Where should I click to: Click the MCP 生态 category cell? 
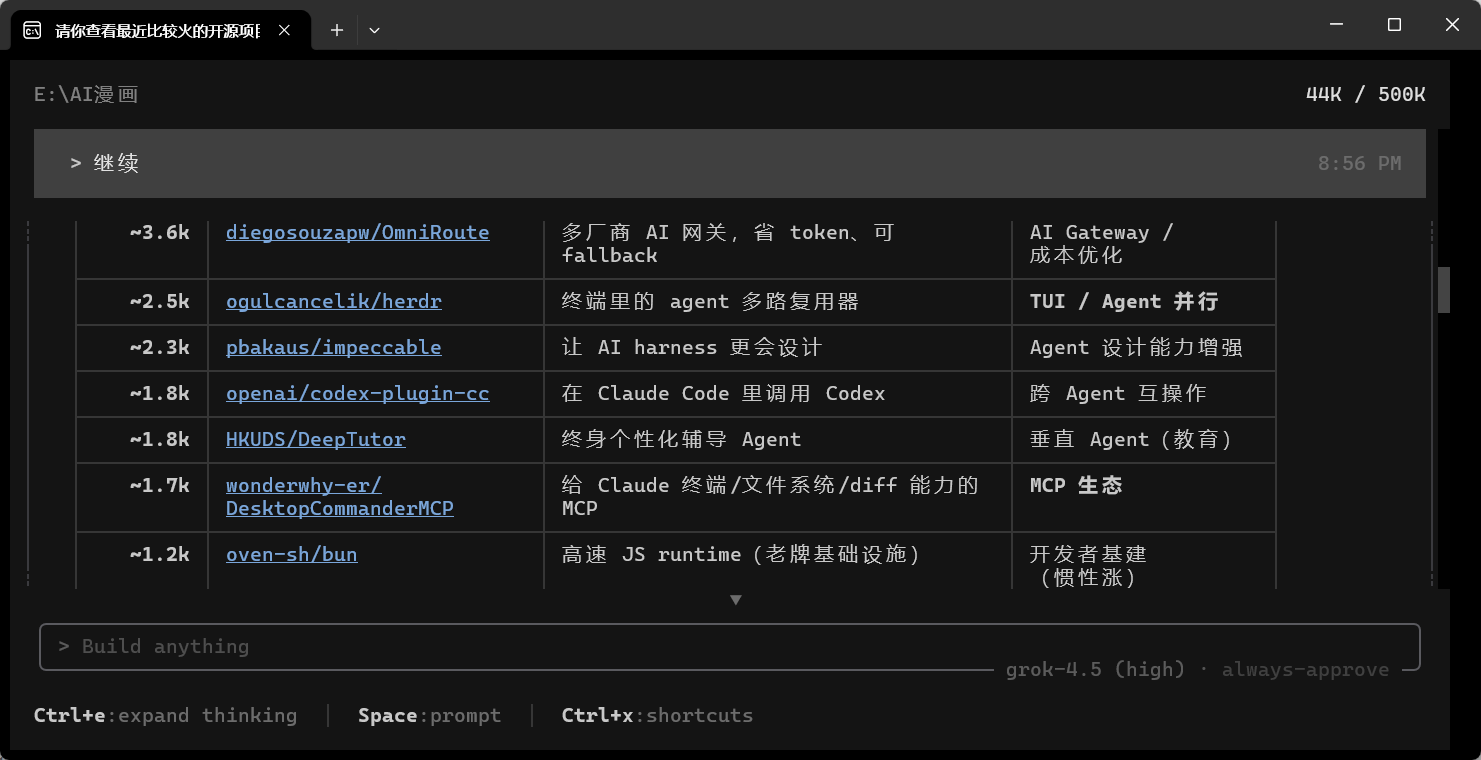tap(1076, 486)
